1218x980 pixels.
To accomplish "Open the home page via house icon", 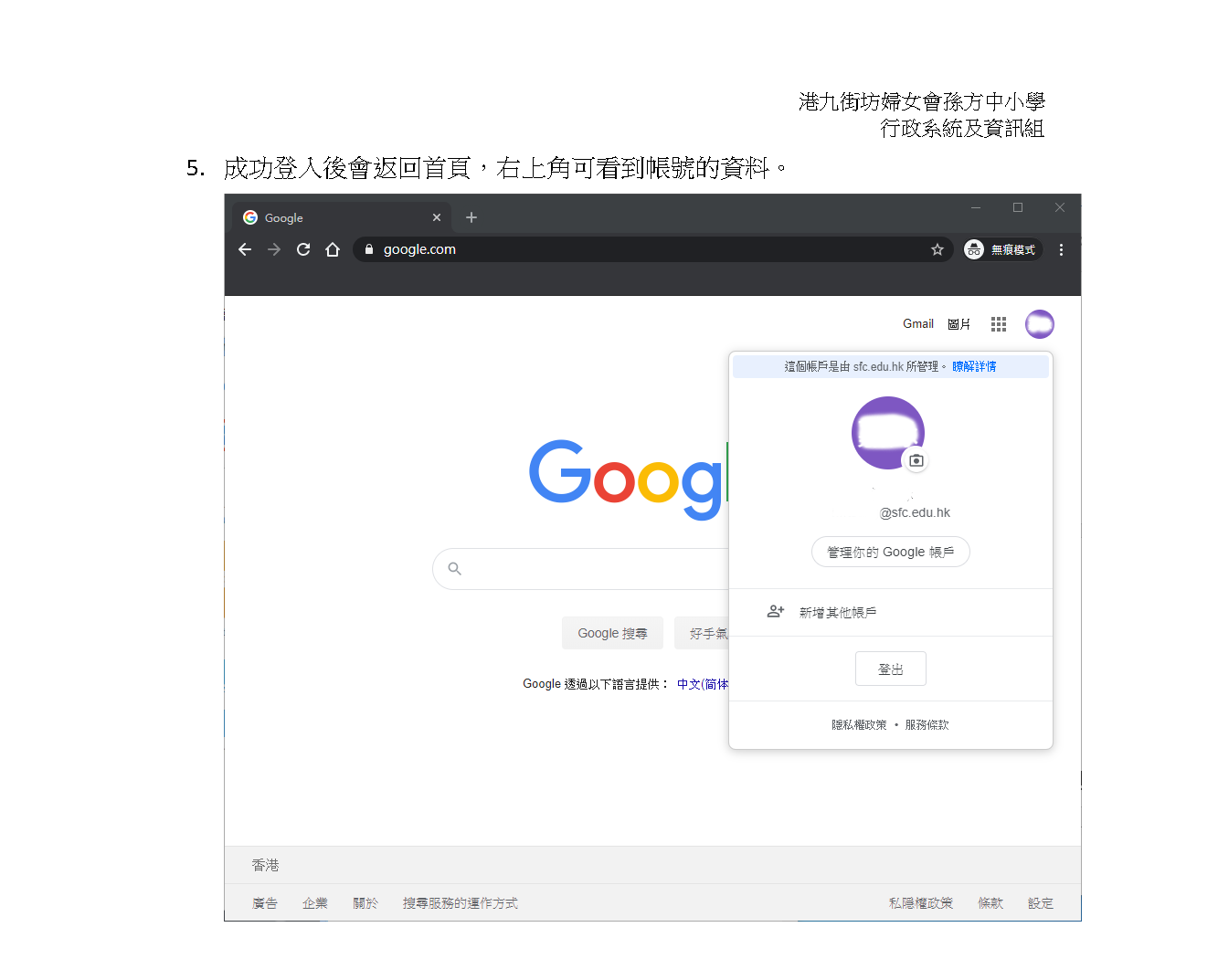I will point(333,249).
